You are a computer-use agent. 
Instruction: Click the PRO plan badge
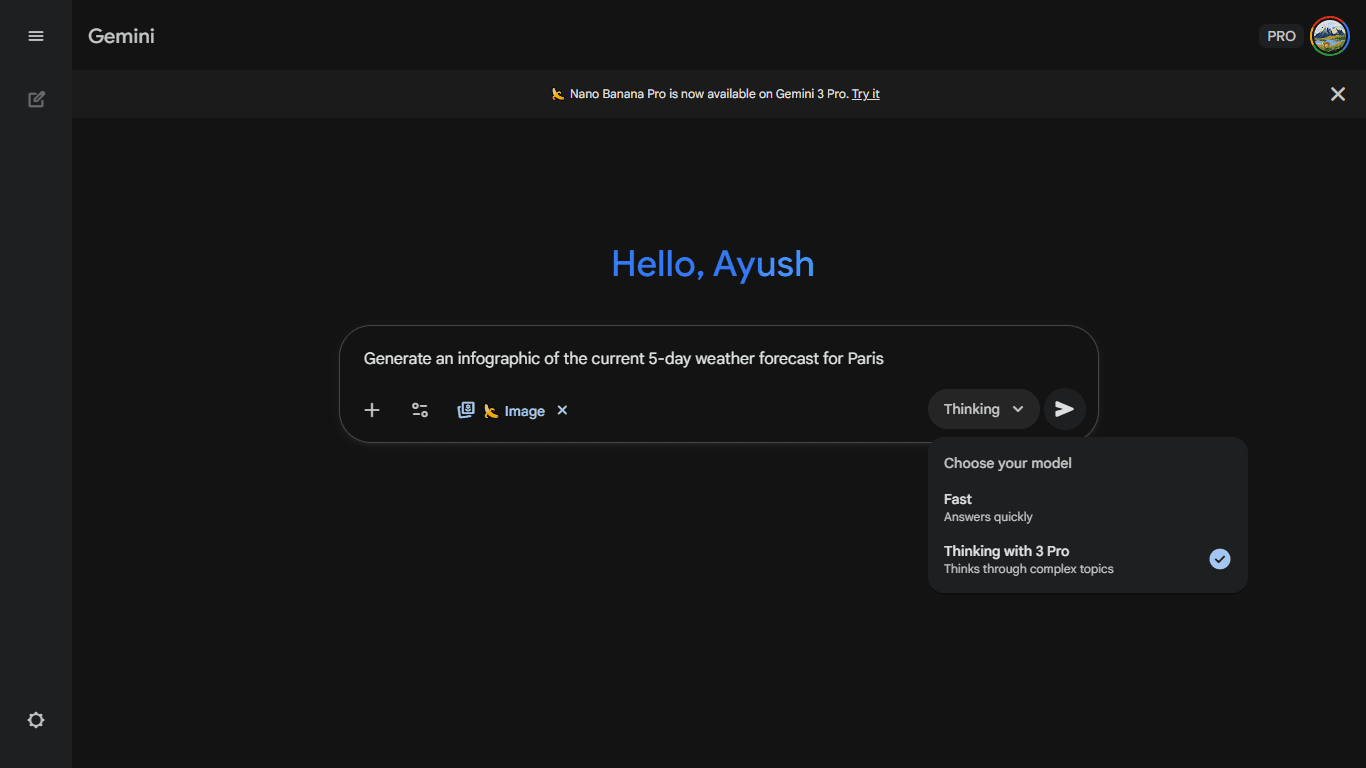click(1281, 36)
